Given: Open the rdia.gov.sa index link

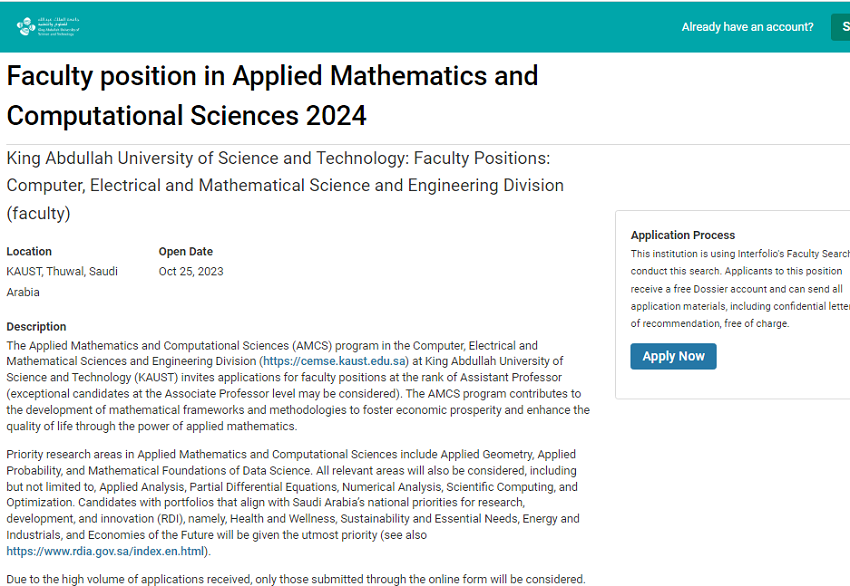Looking at the screenshot, I should click(x=105, y=551).
